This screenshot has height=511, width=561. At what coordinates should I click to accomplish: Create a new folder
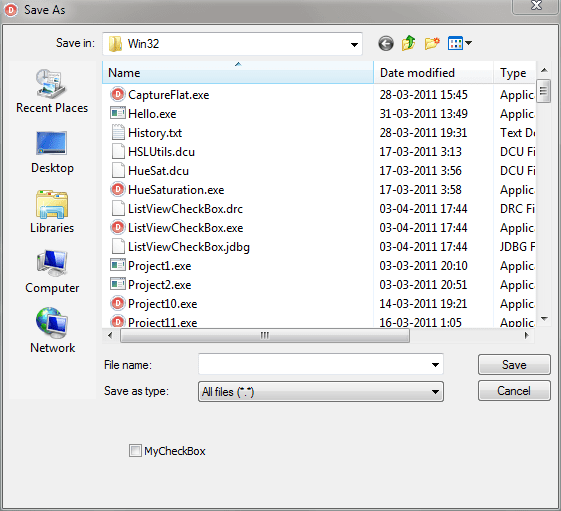click(432, 43)
